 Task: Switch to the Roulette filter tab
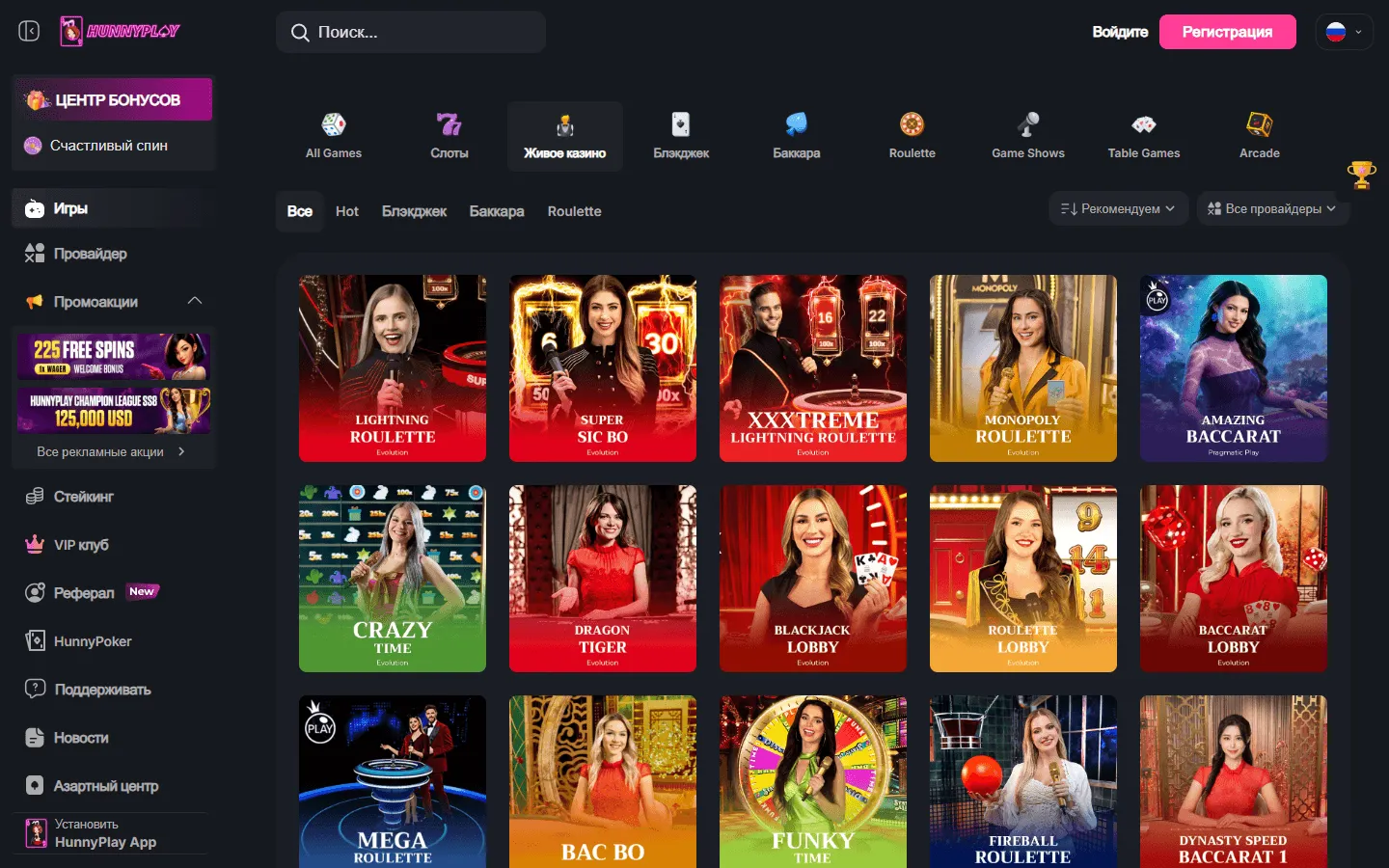[575, 211]
